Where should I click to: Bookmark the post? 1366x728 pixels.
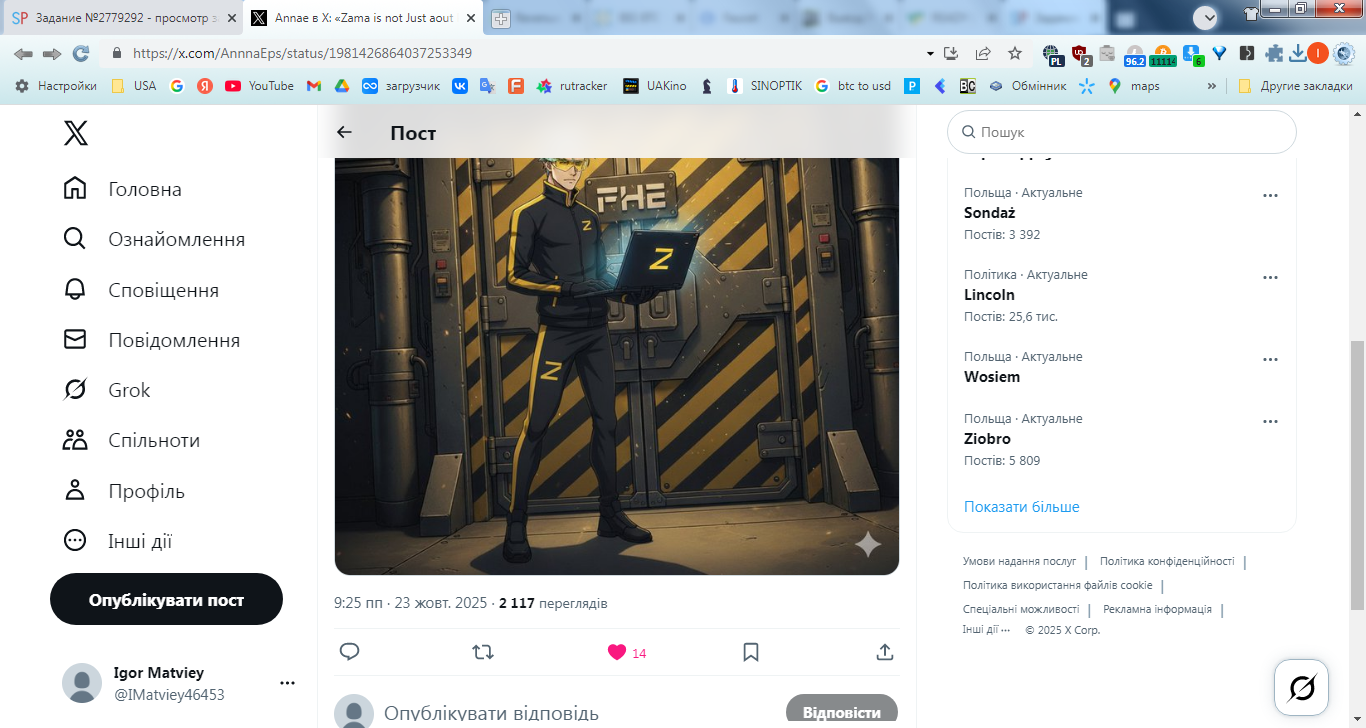click(x=751, y=652)
